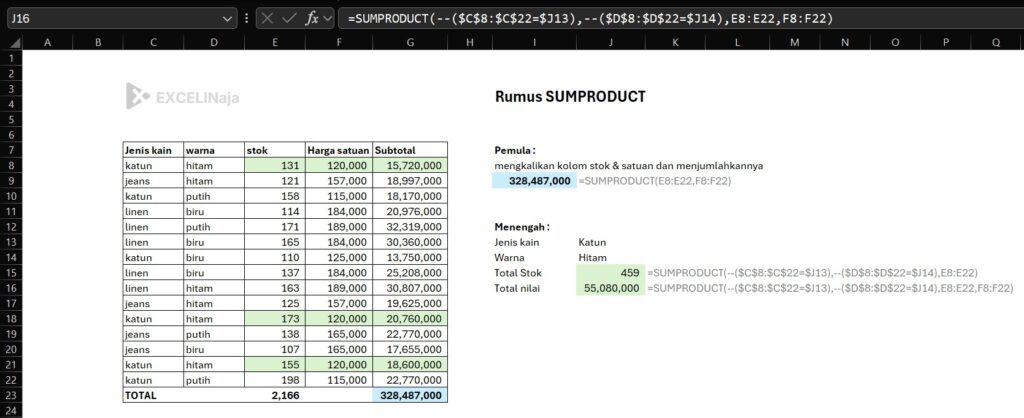Screen dimensions: 1024x418
Task: Click the 'Hitam' criteria cell
Action: 611,257
